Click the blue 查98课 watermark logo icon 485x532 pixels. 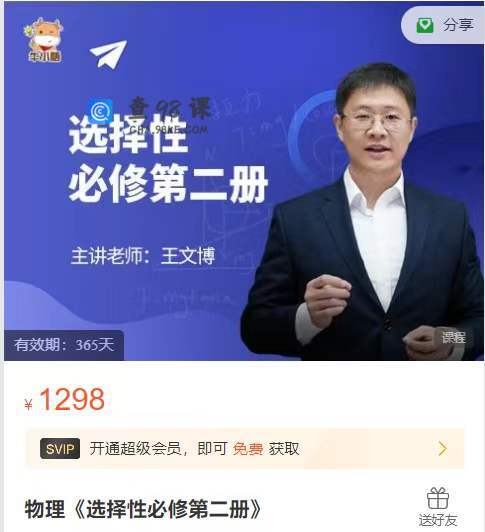(x=100, y=111)
